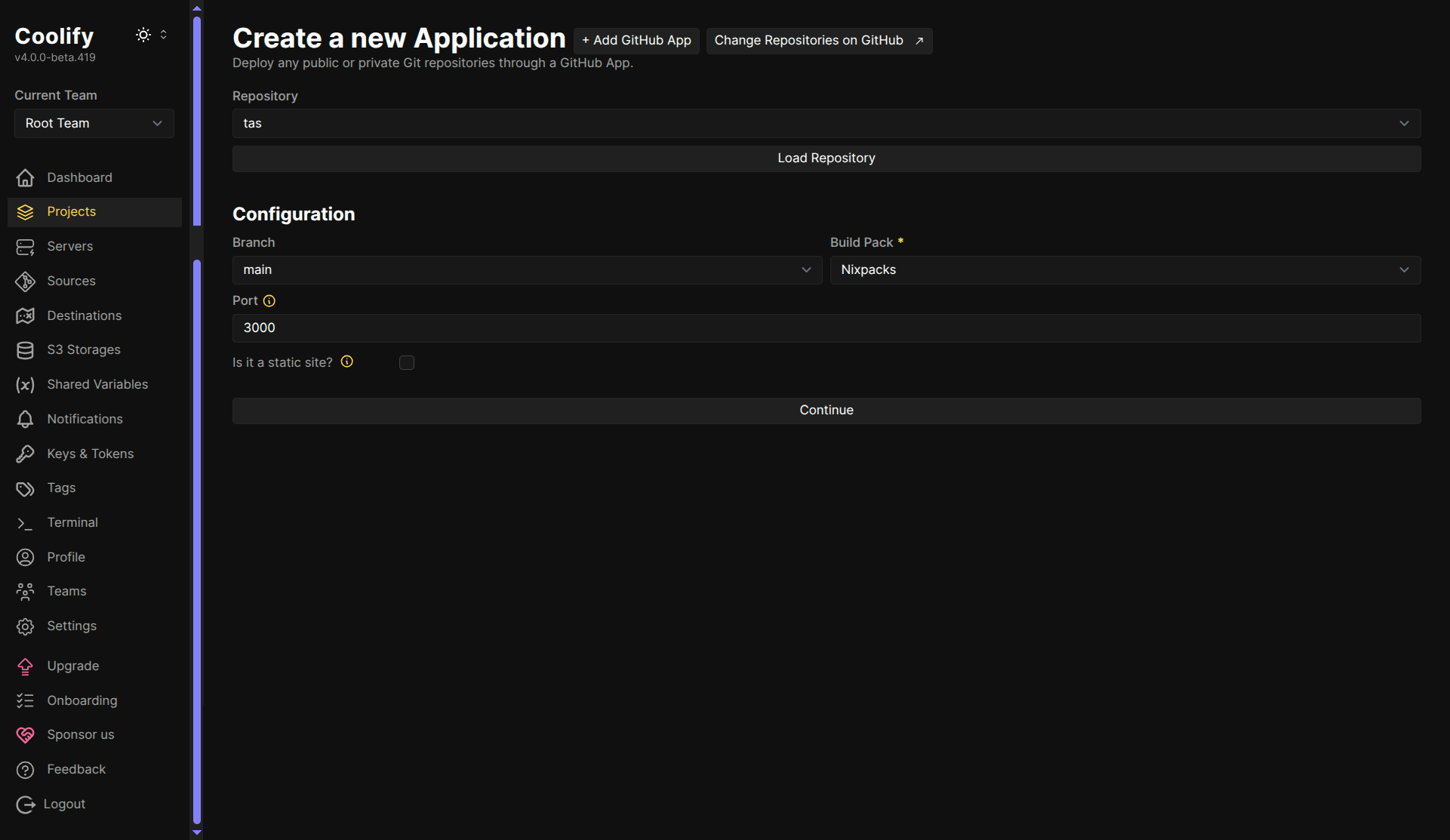
Task: Select the S3 Storages database icon
Action: click(25, 349)
